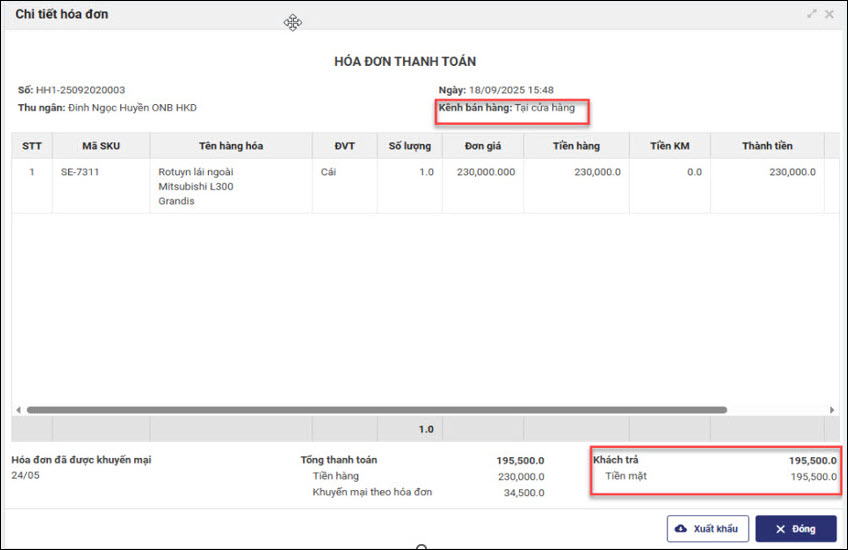Select the Số lượng column header
Image resolution: width=848 pixels, height=550 pixels.
pos(410,146)
